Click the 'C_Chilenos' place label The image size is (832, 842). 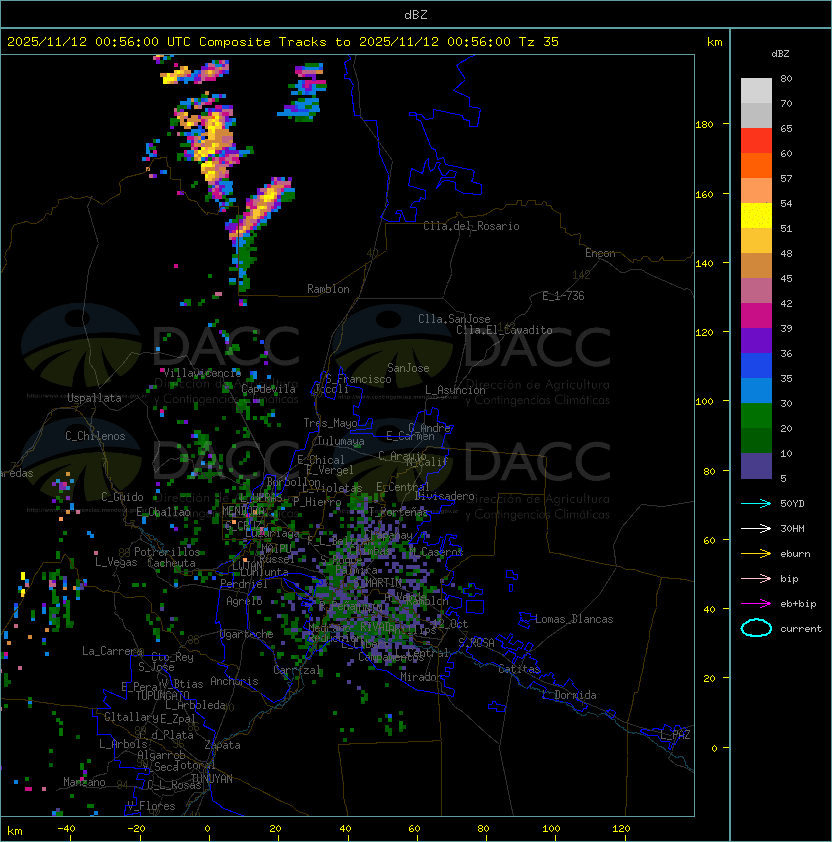point(95,436)
